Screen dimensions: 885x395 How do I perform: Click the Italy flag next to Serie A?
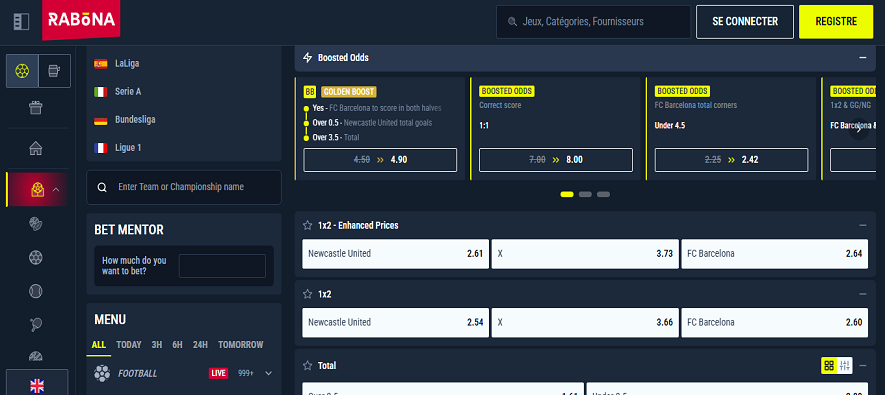[x=101, y=91]
